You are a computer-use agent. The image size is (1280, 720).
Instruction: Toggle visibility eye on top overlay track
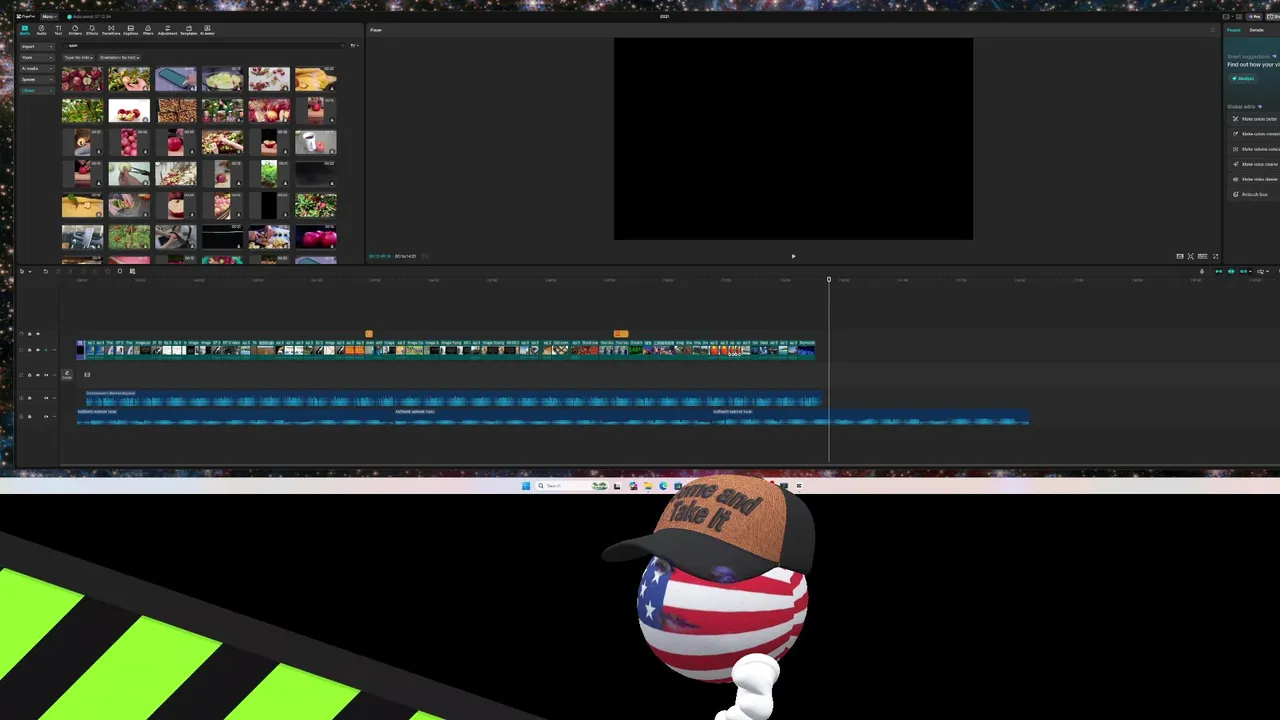(38, 334)
